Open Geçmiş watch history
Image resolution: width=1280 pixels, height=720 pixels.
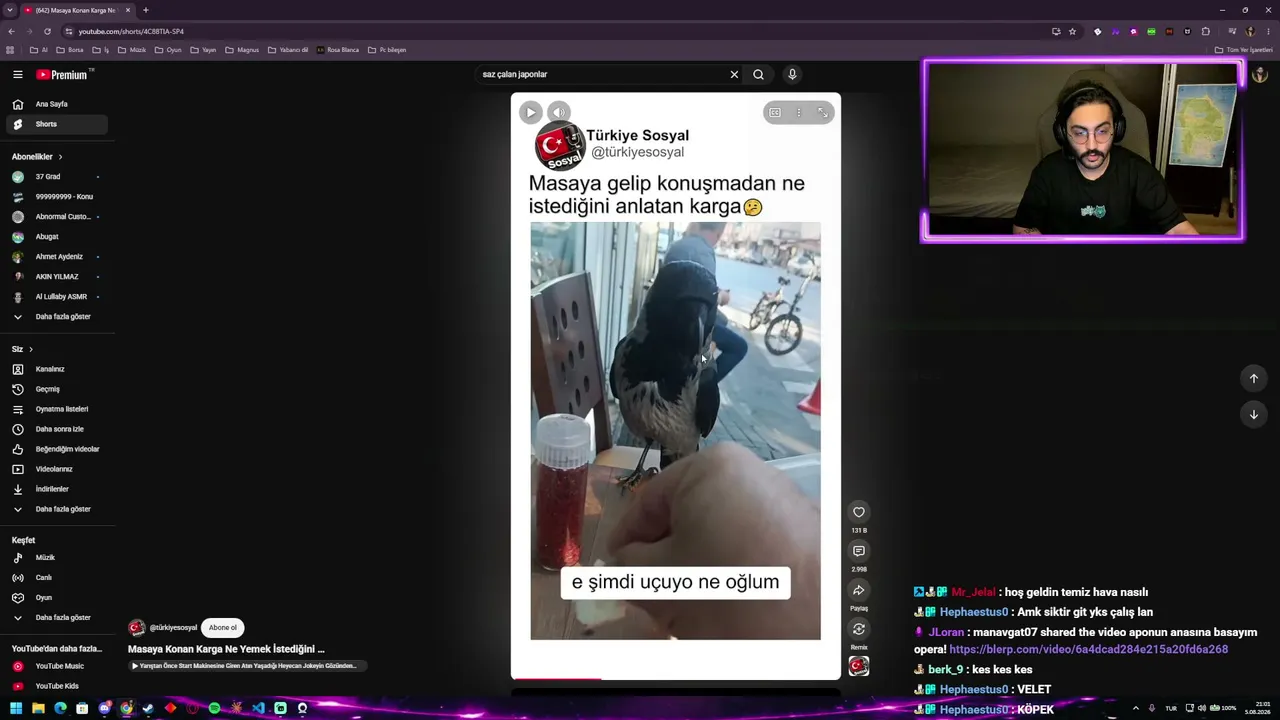click(x=56, y=389)
